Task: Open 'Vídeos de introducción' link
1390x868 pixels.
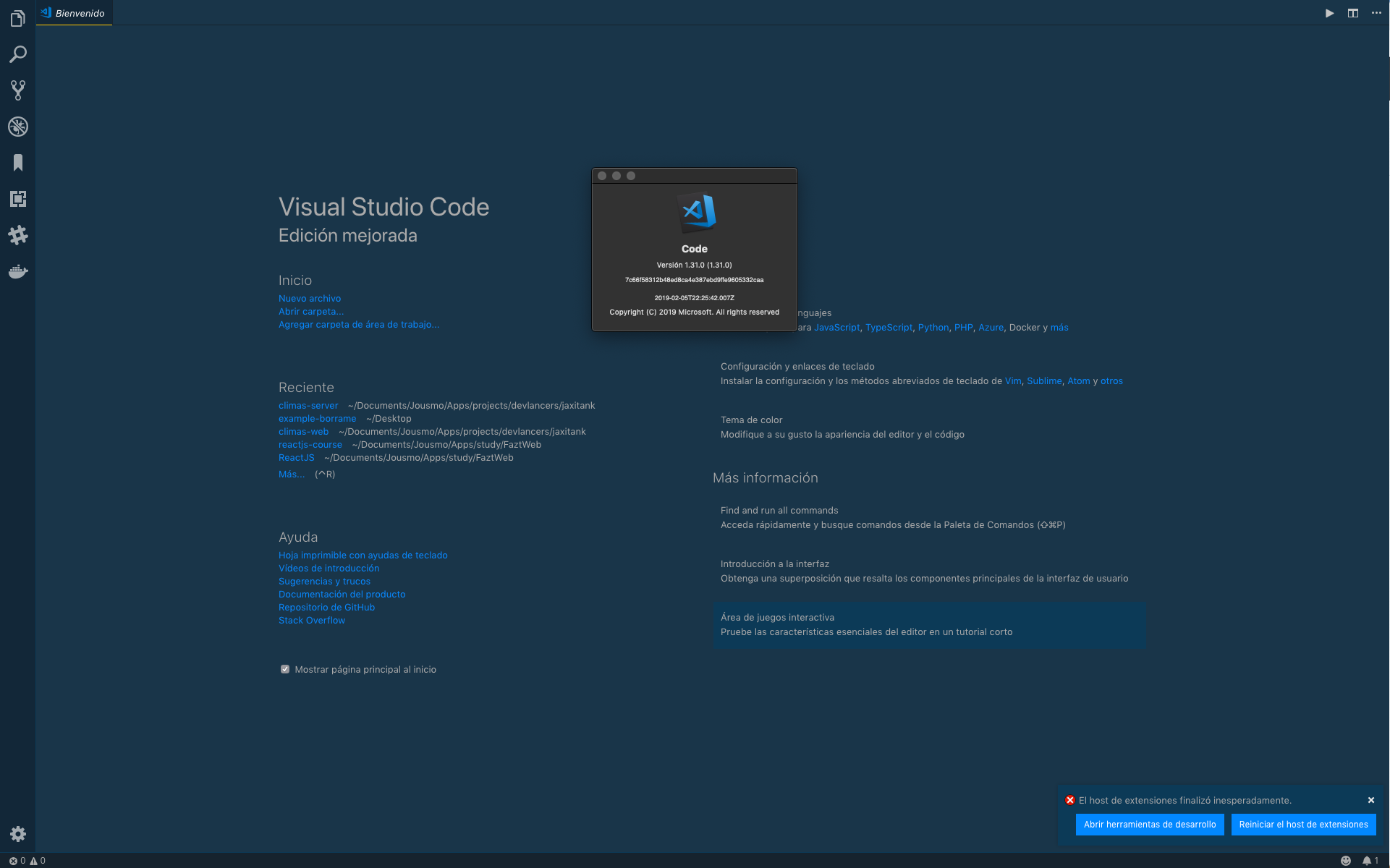Action: [329, 568]
